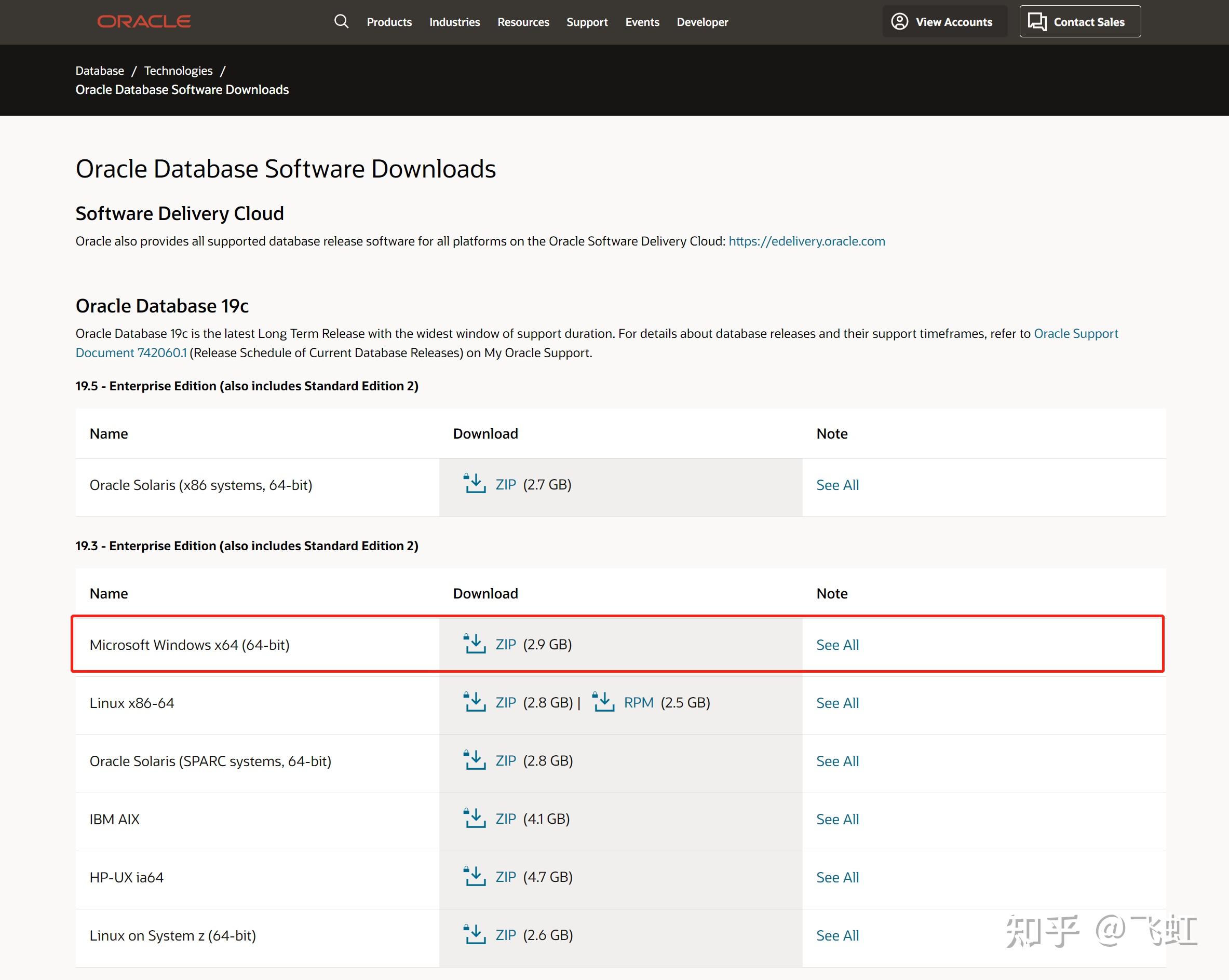The image size is (1229, 980).
Task: Click See All for Linux on System z
Action: [838, 935]
